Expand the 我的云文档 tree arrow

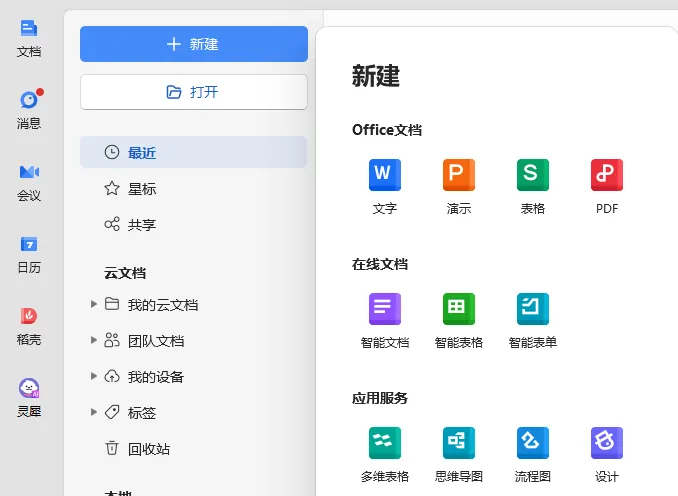coord(93,304)
